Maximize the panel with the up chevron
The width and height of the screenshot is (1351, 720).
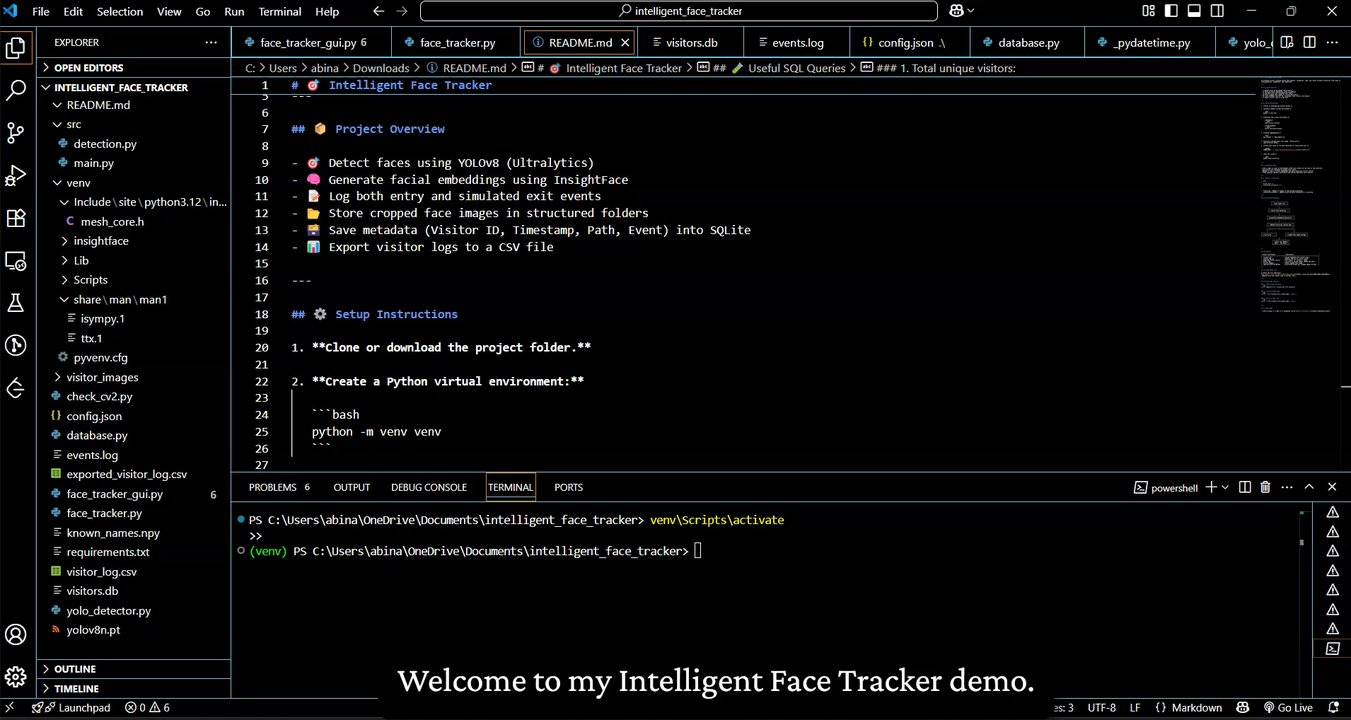(x=1309, y=487)
